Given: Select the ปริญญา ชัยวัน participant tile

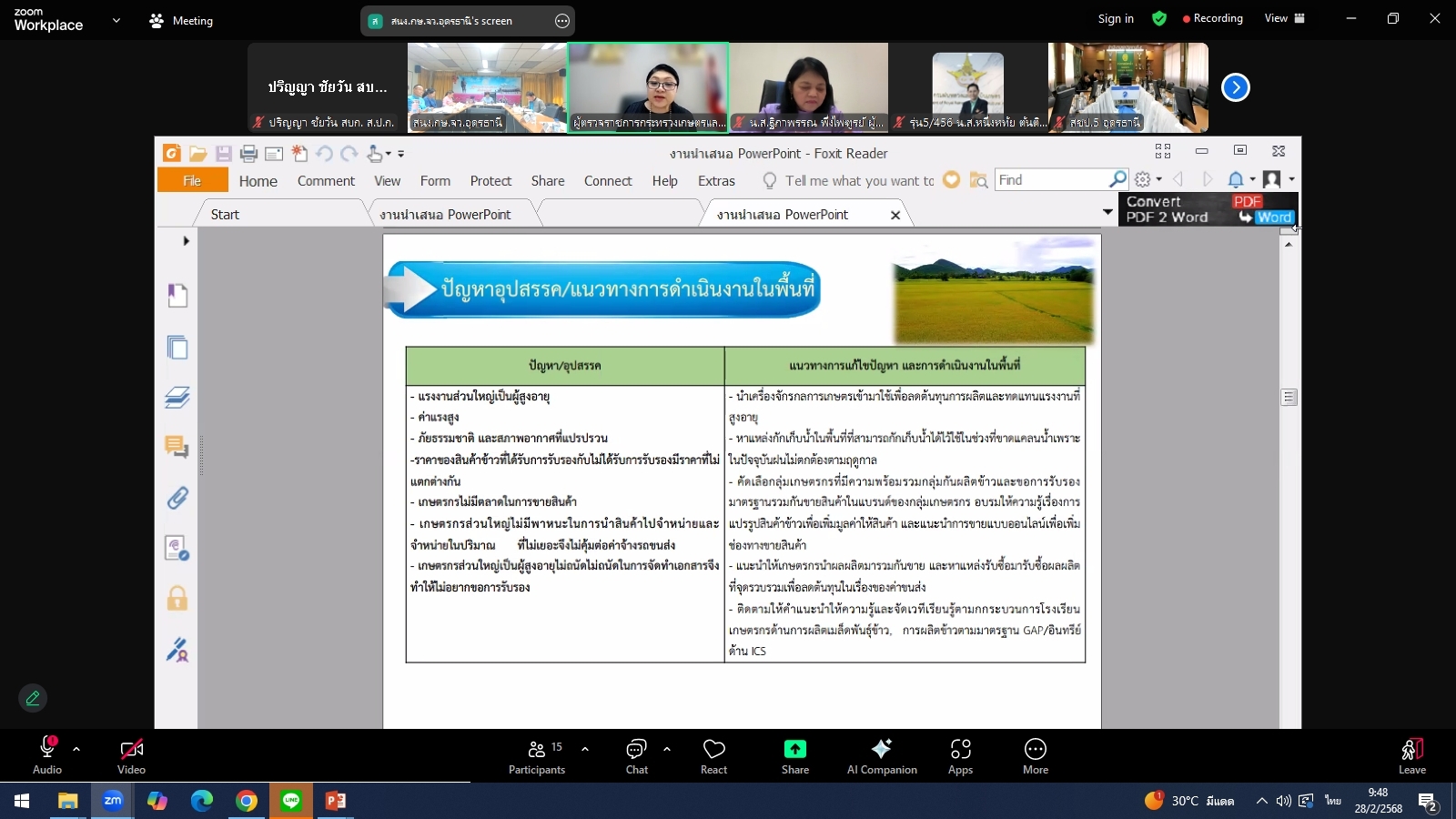Looking at the screenshot, I should pyautogui.click(x=328, y=87).
